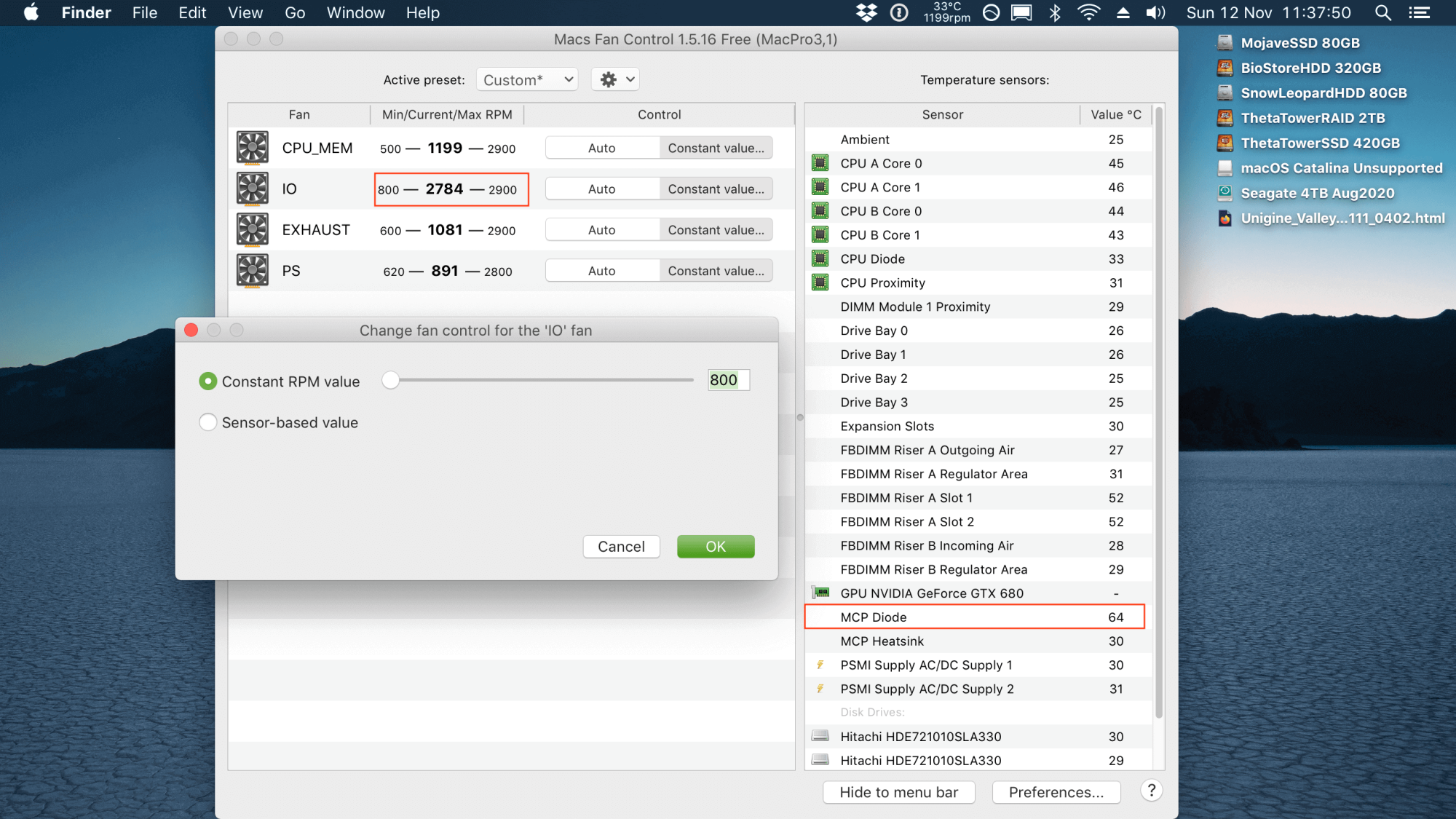
Task: Click the Hide to menu bar button
Action: coord(898,792)
